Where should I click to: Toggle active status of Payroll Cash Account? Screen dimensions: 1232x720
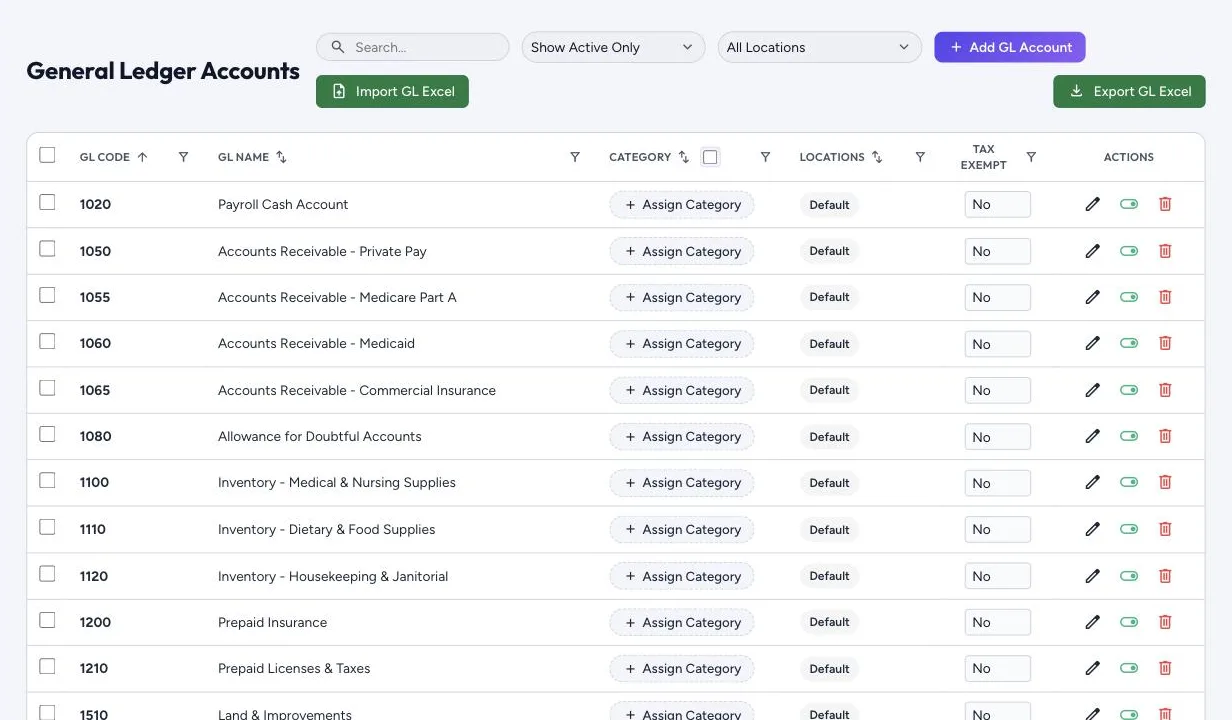point(1129,204)
